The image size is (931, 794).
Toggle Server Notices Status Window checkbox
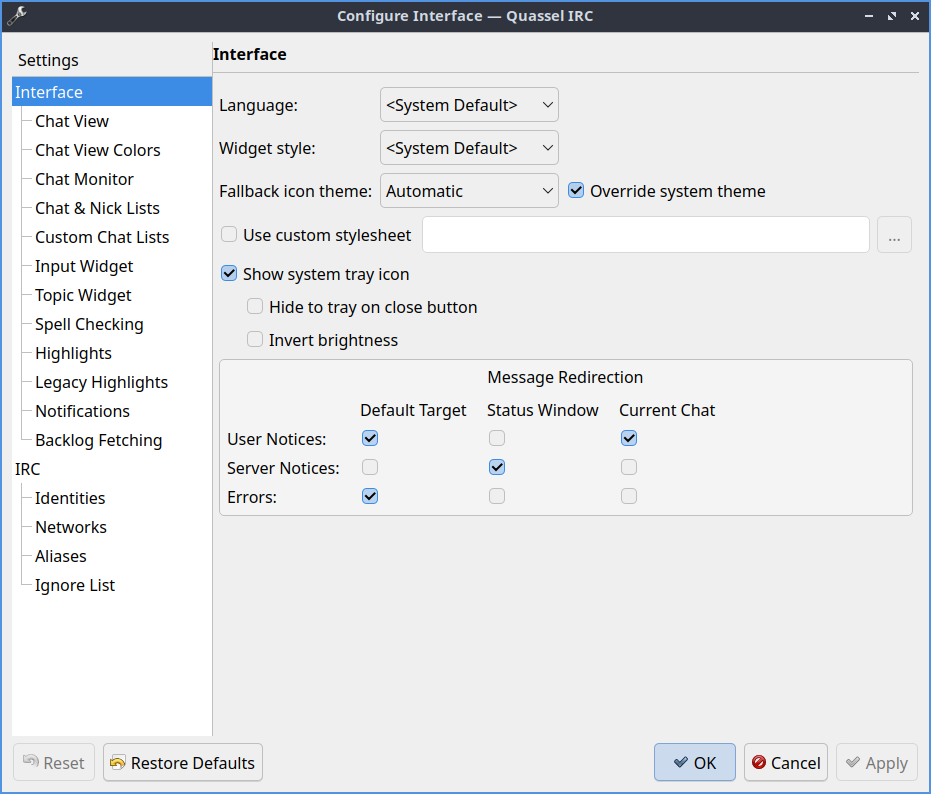tap(497, 467)
